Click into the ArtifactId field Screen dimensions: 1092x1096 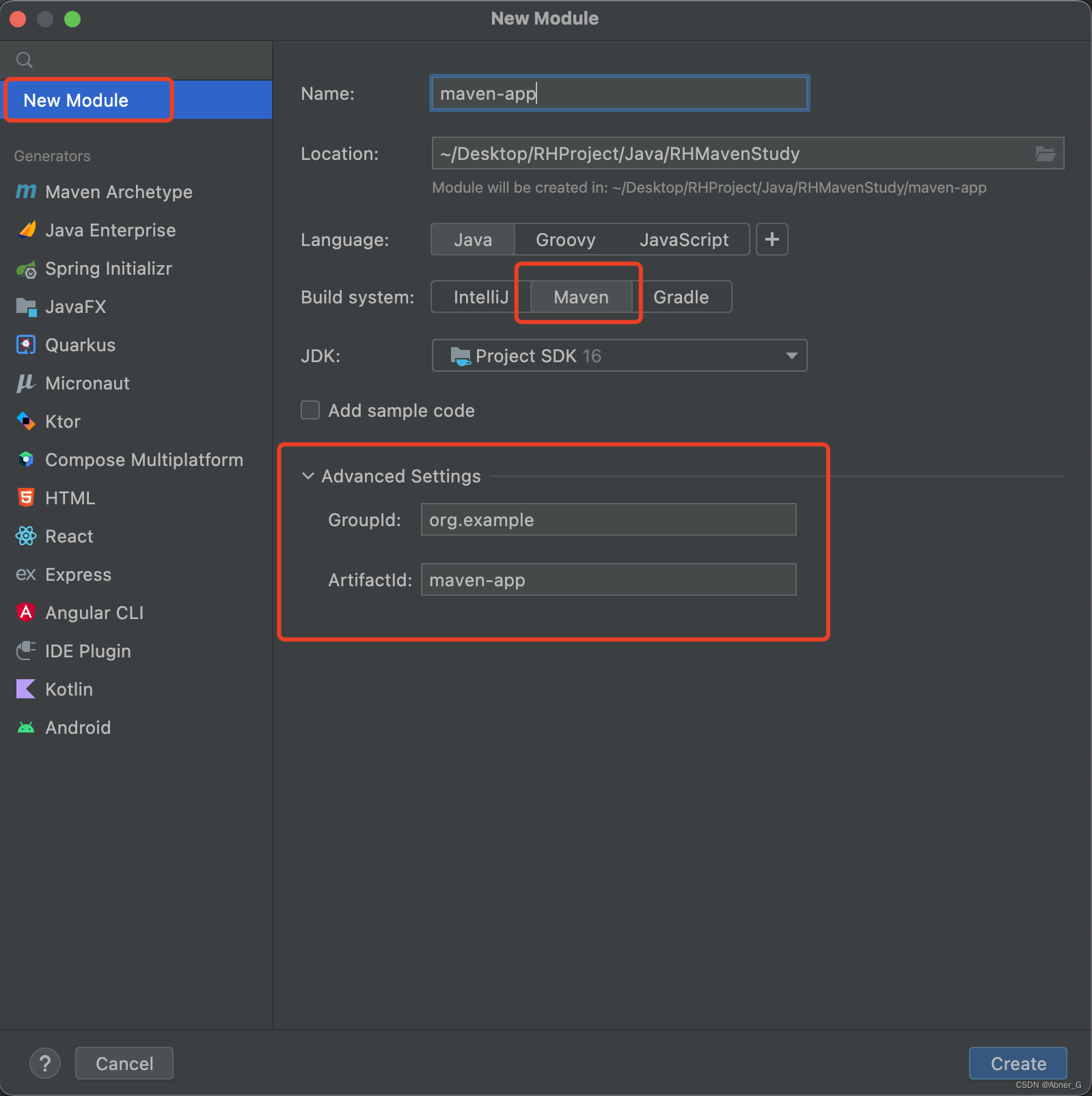[x=608, y=579]
